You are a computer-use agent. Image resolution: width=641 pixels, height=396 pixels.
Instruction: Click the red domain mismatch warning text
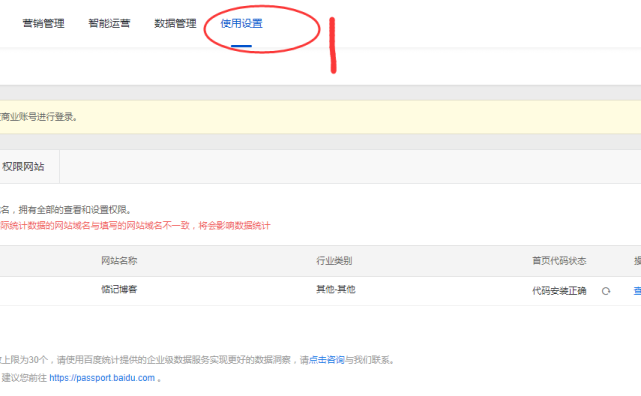[135, 226]
